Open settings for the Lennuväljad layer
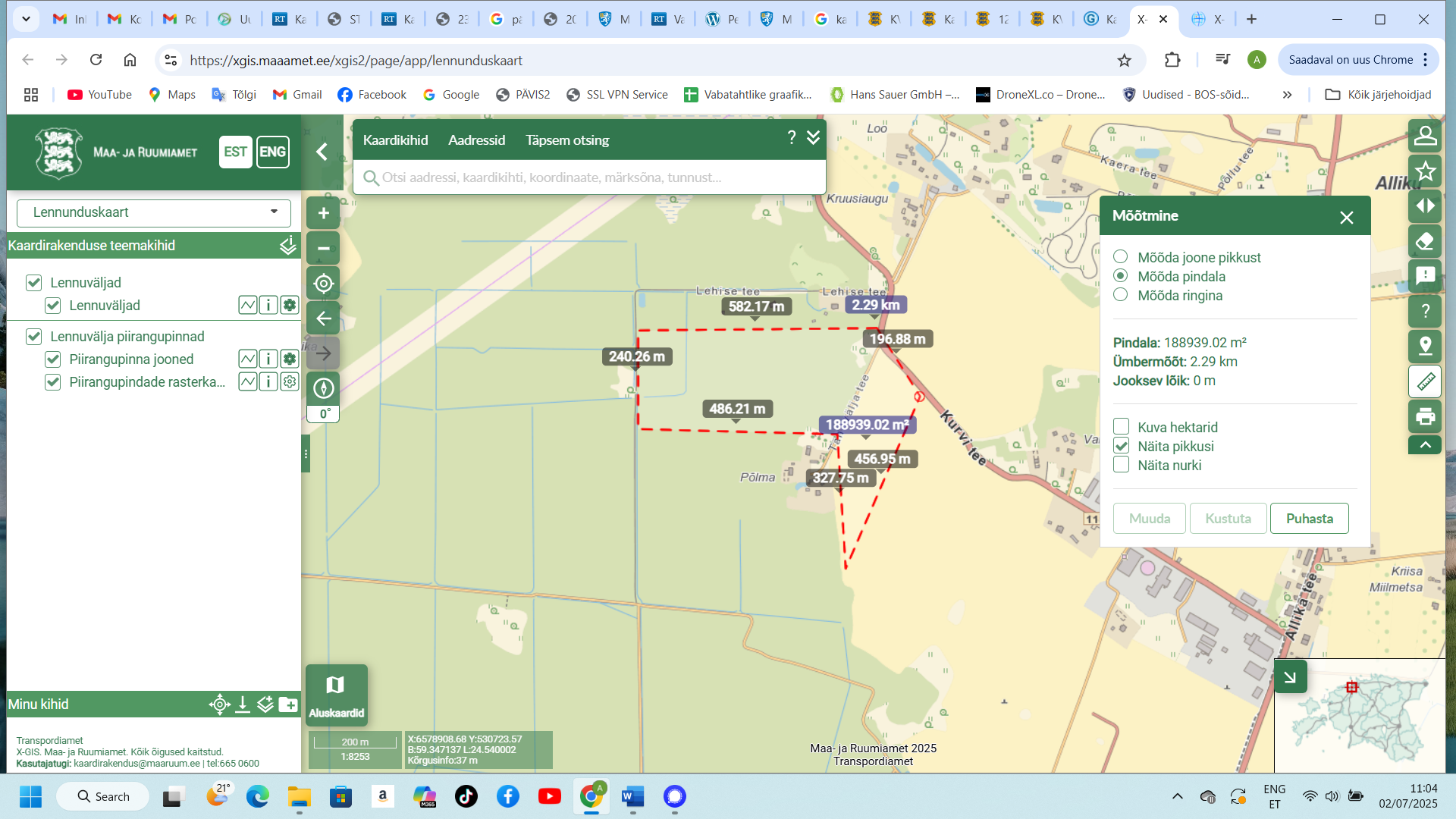 pyautogui.click(x=290, y=306)
